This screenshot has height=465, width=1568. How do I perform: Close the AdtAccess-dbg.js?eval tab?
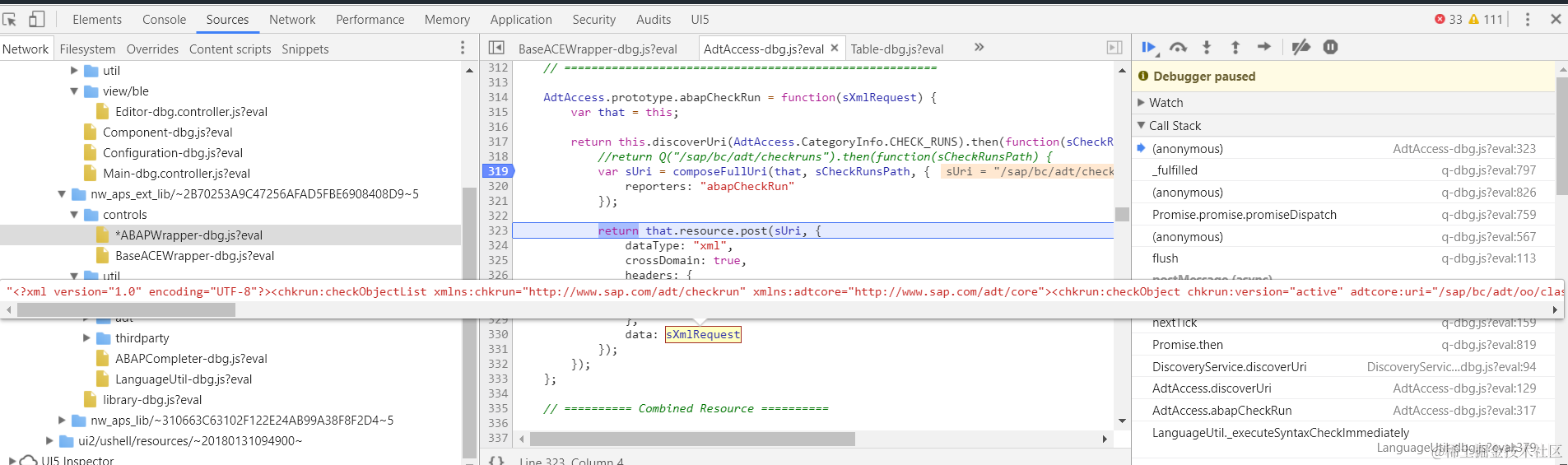point(835,48)
